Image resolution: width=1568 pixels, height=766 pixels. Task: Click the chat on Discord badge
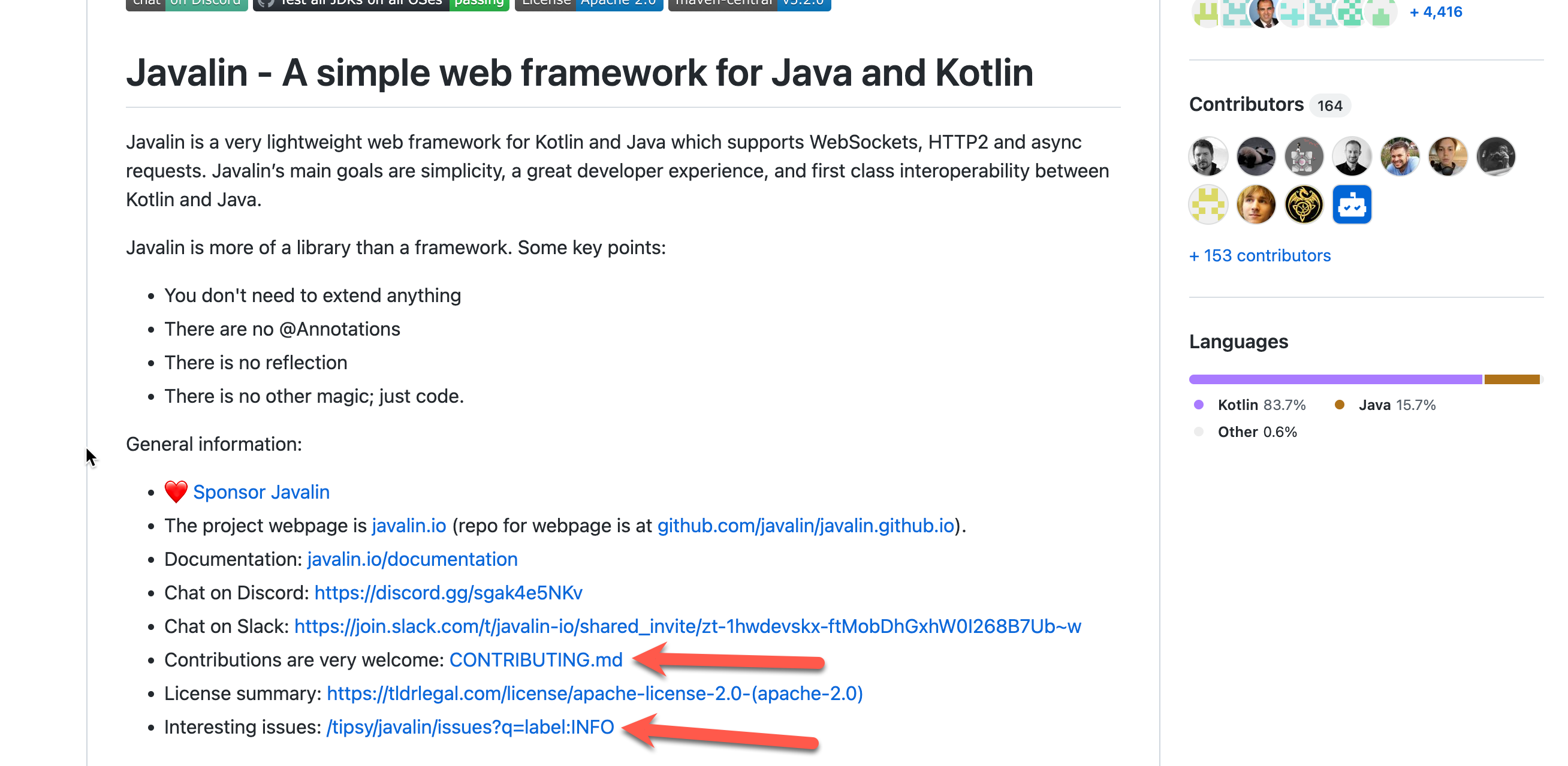(187, 4)
